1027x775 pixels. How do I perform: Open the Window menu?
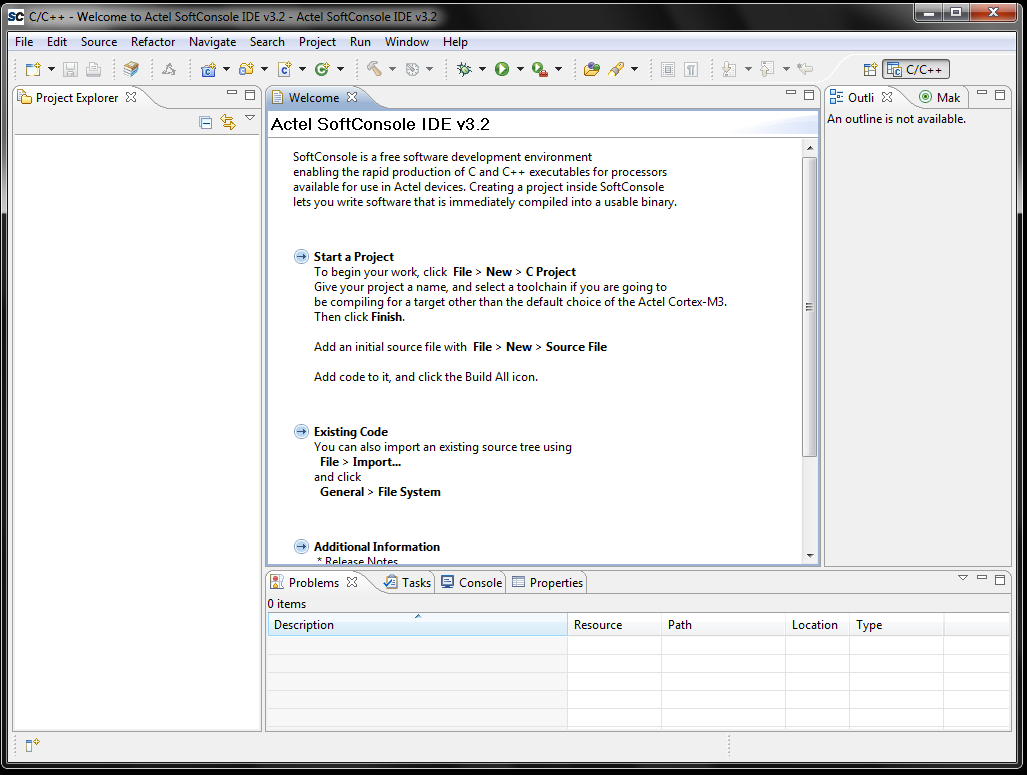407,42
